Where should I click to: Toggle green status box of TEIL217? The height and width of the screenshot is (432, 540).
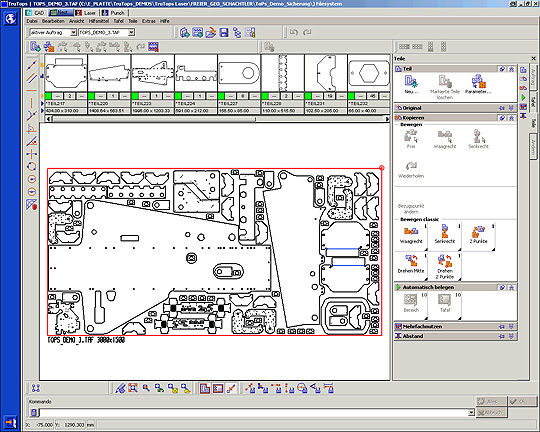point(48,96)
